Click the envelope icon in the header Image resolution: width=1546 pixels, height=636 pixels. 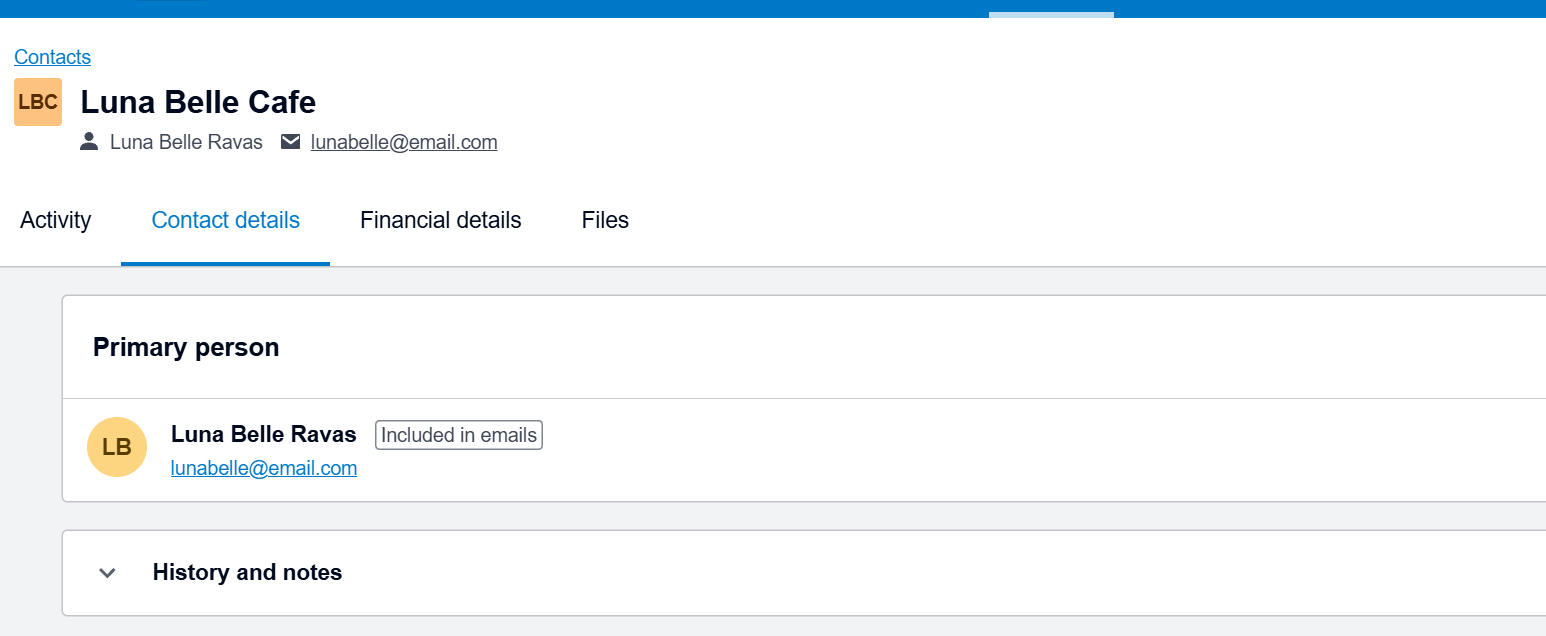point(291,142)
